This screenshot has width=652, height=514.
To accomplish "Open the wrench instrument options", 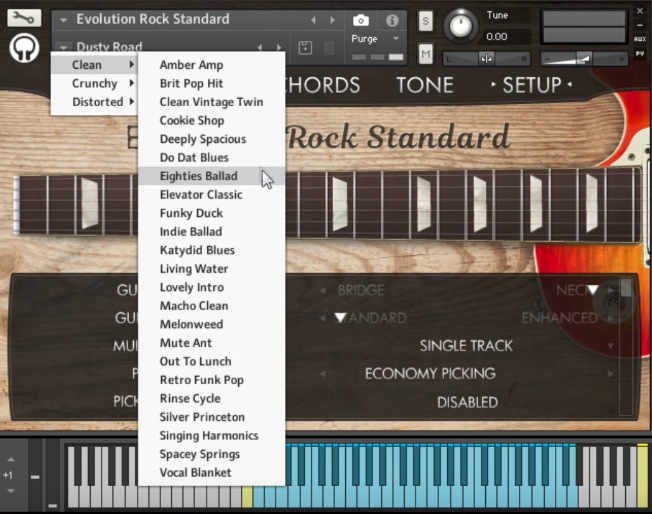I will click(24, 18).
